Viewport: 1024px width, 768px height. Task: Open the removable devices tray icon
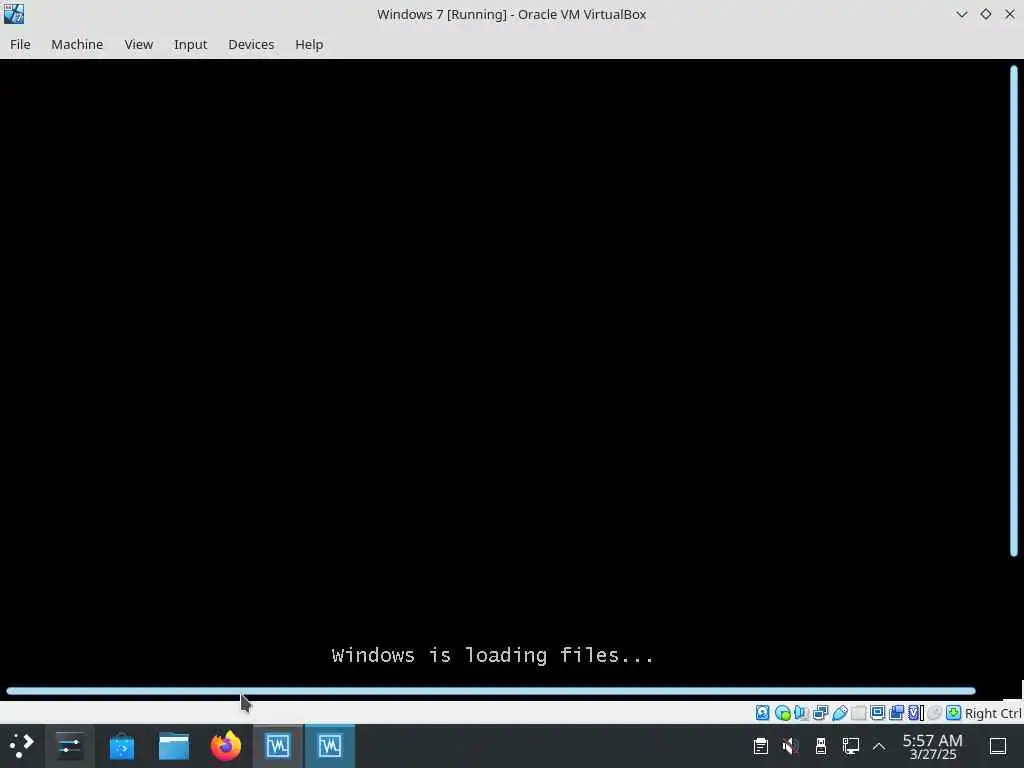821,746
